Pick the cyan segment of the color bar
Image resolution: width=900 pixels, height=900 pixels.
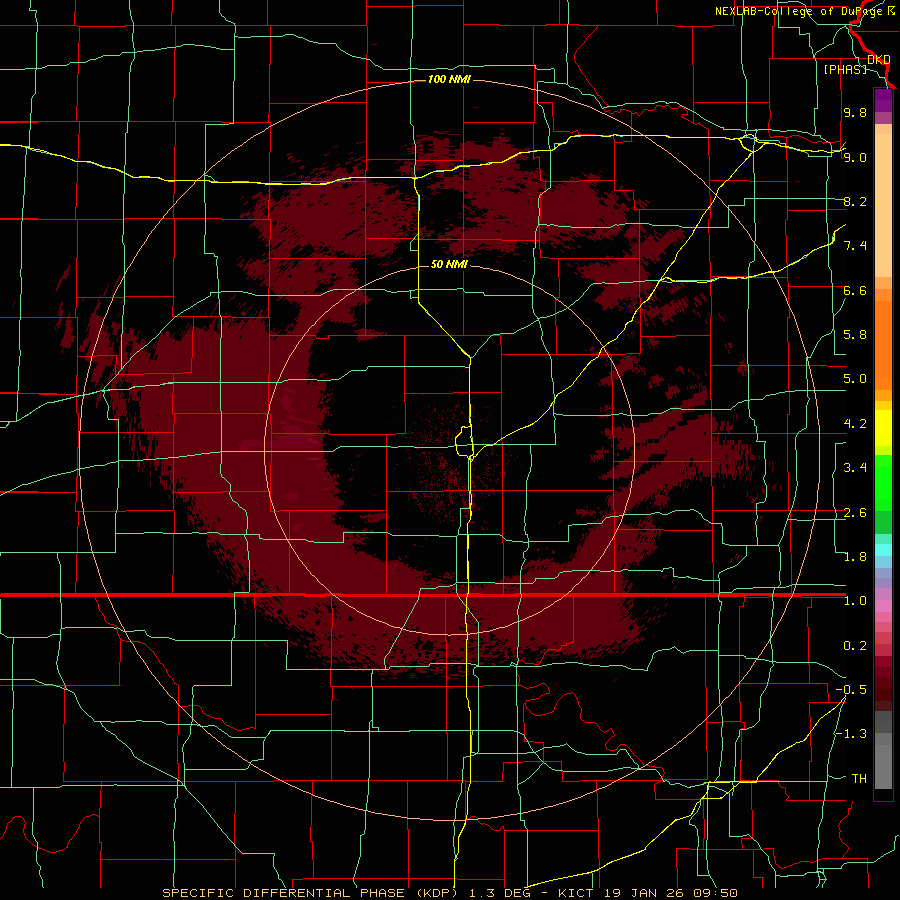(883, 550)
